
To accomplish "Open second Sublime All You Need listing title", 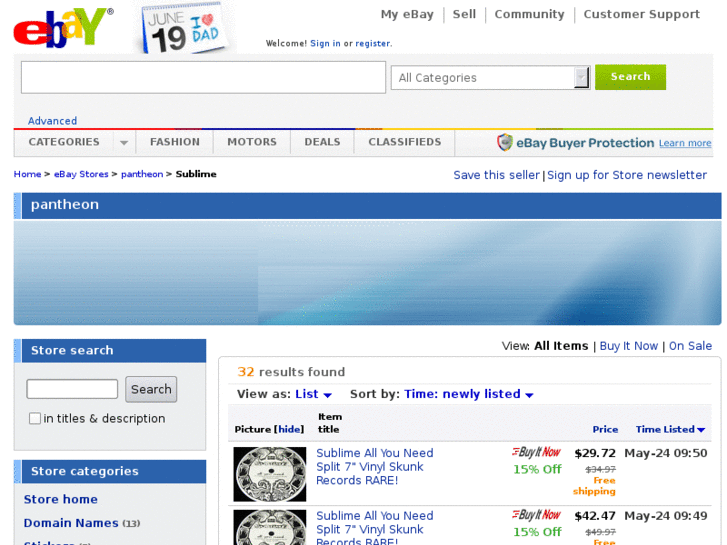I will (375, 529).
